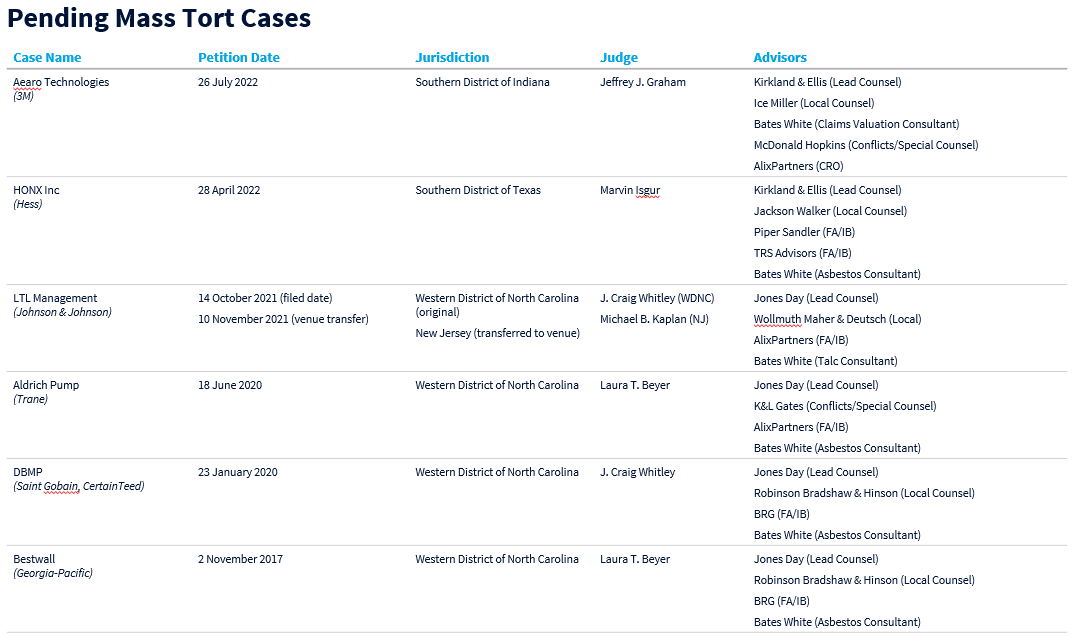Select Southern District of Texas jurisdiction cell
The image size is (1076, 636).
click(x=478, y=190)
